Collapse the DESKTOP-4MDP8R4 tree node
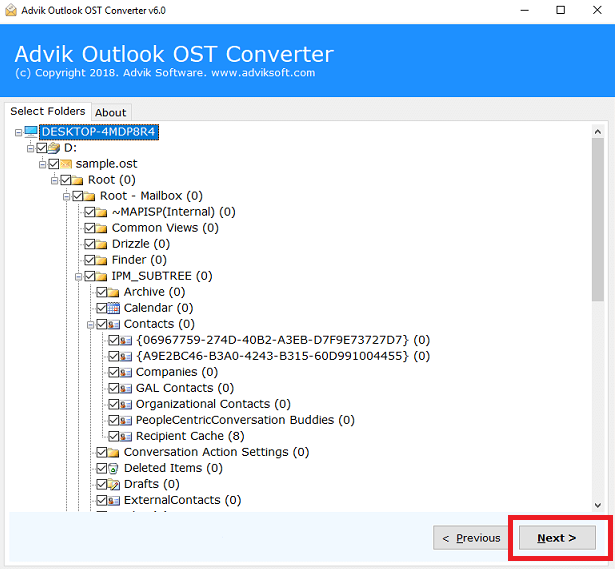The image size is (615, 569). click(18, 133)
